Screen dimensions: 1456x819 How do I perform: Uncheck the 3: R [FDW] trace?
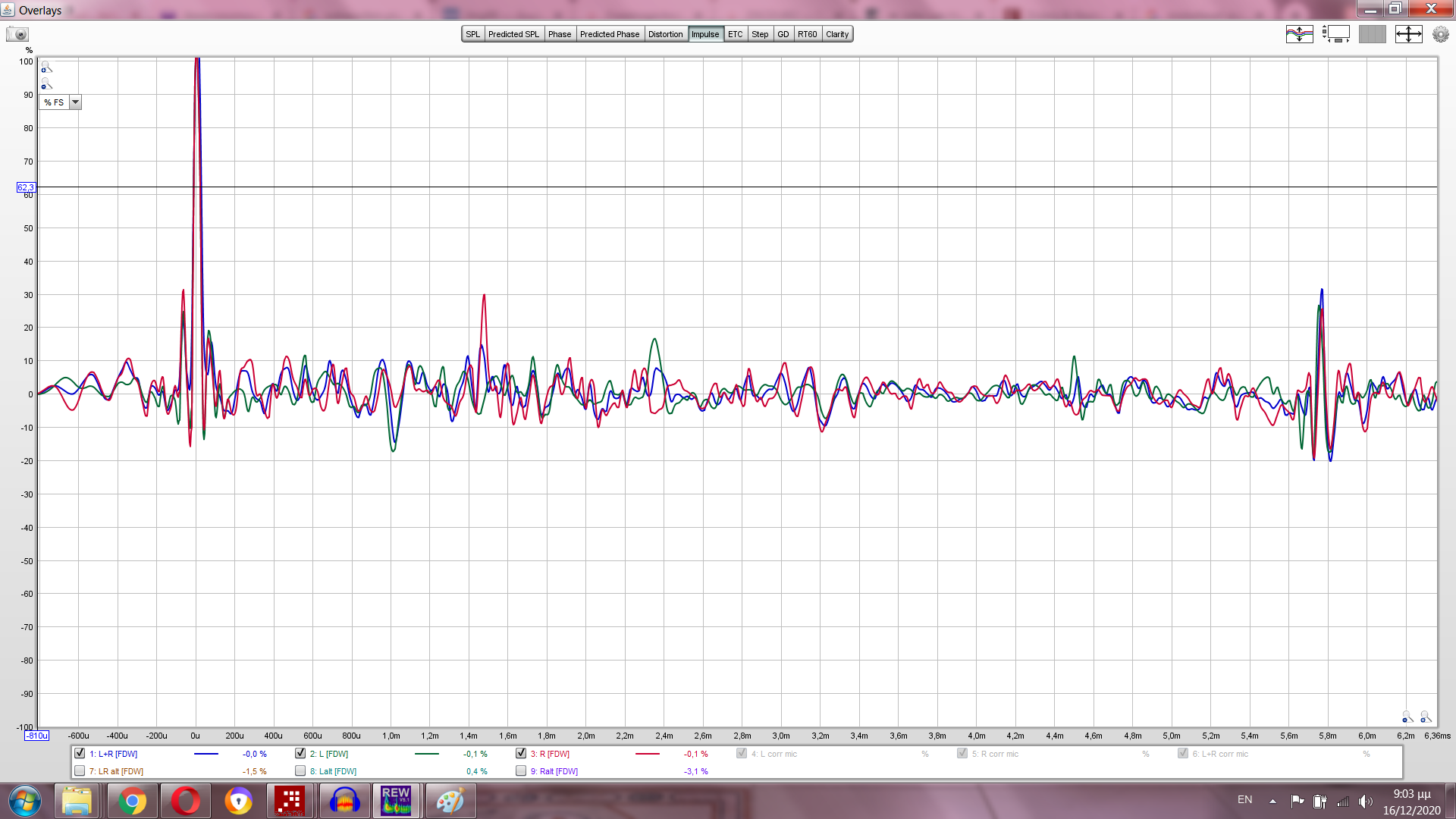tap(521, 753)
